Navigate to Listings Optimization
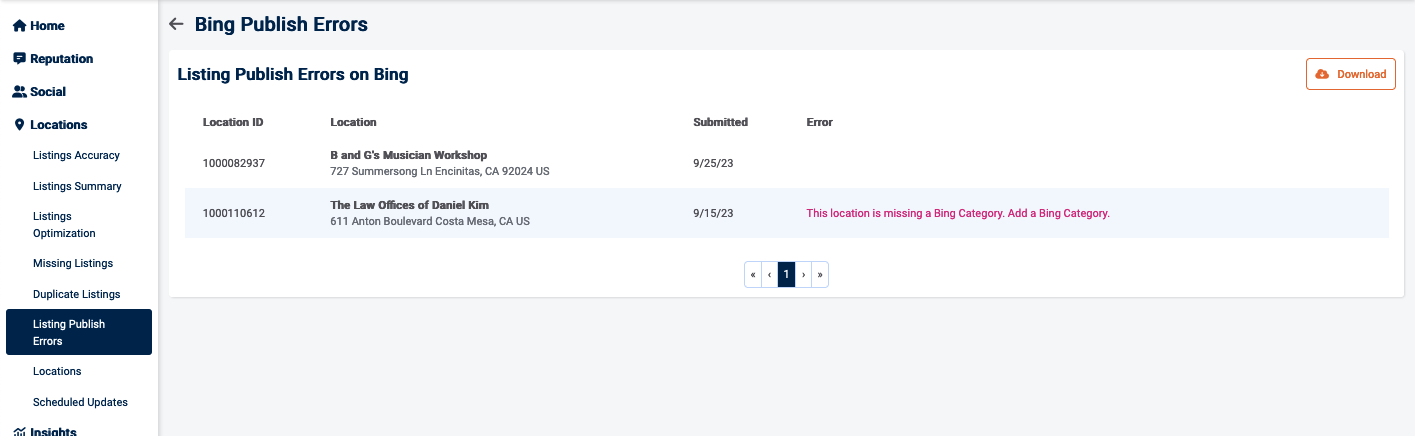1415x436 pixels. click(x=64, y=225)
